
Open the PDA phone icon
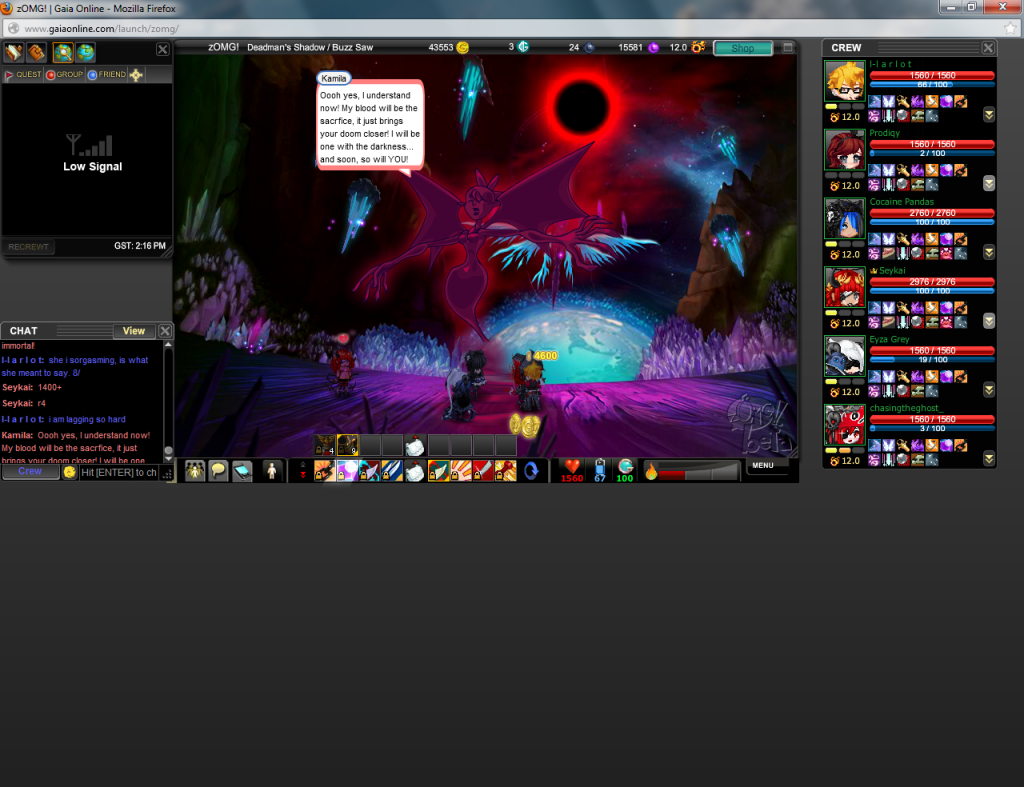[x=242, y=470]
